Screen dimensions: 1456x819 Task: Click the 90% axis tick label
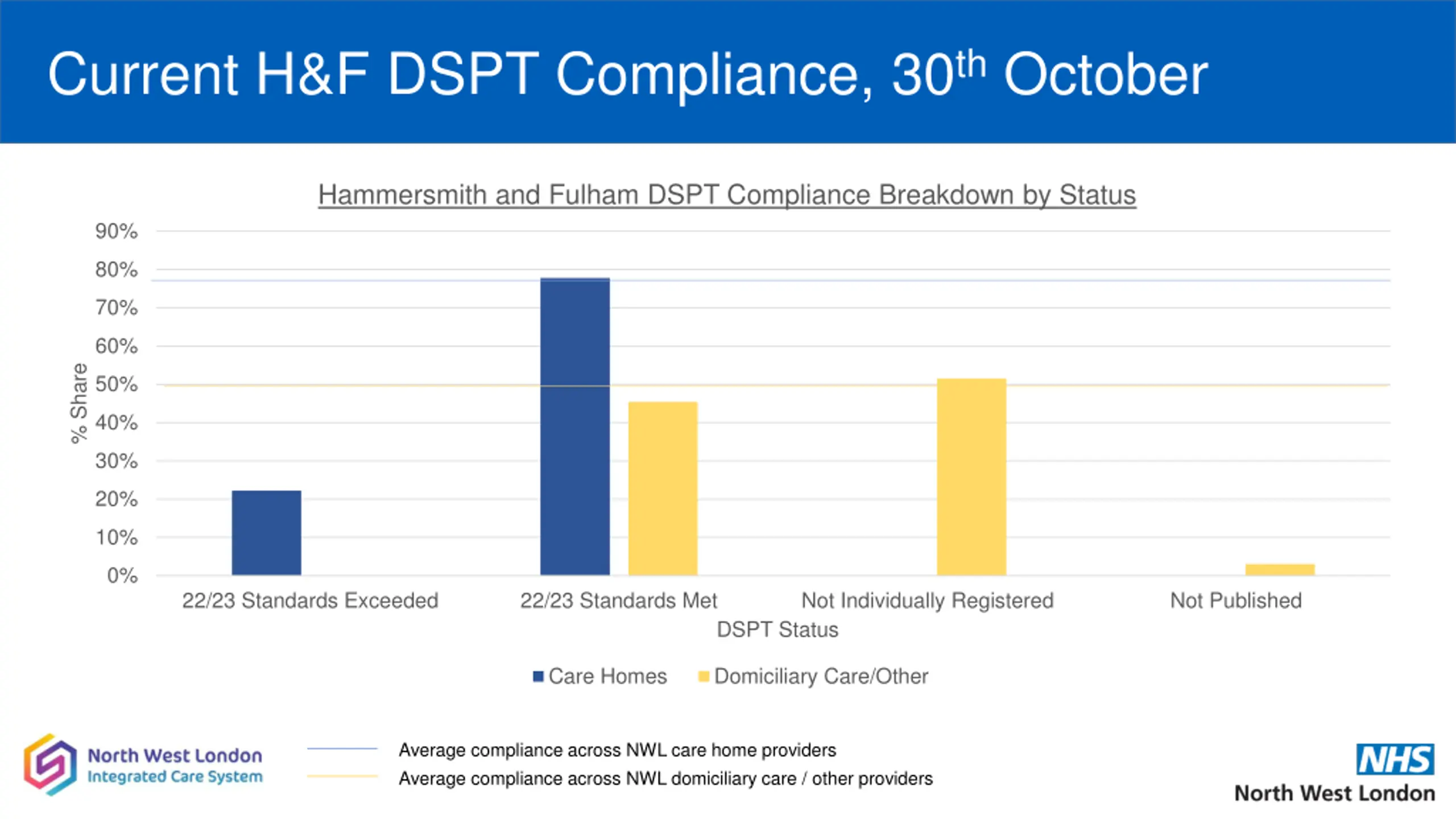click(x=117, y=231)
